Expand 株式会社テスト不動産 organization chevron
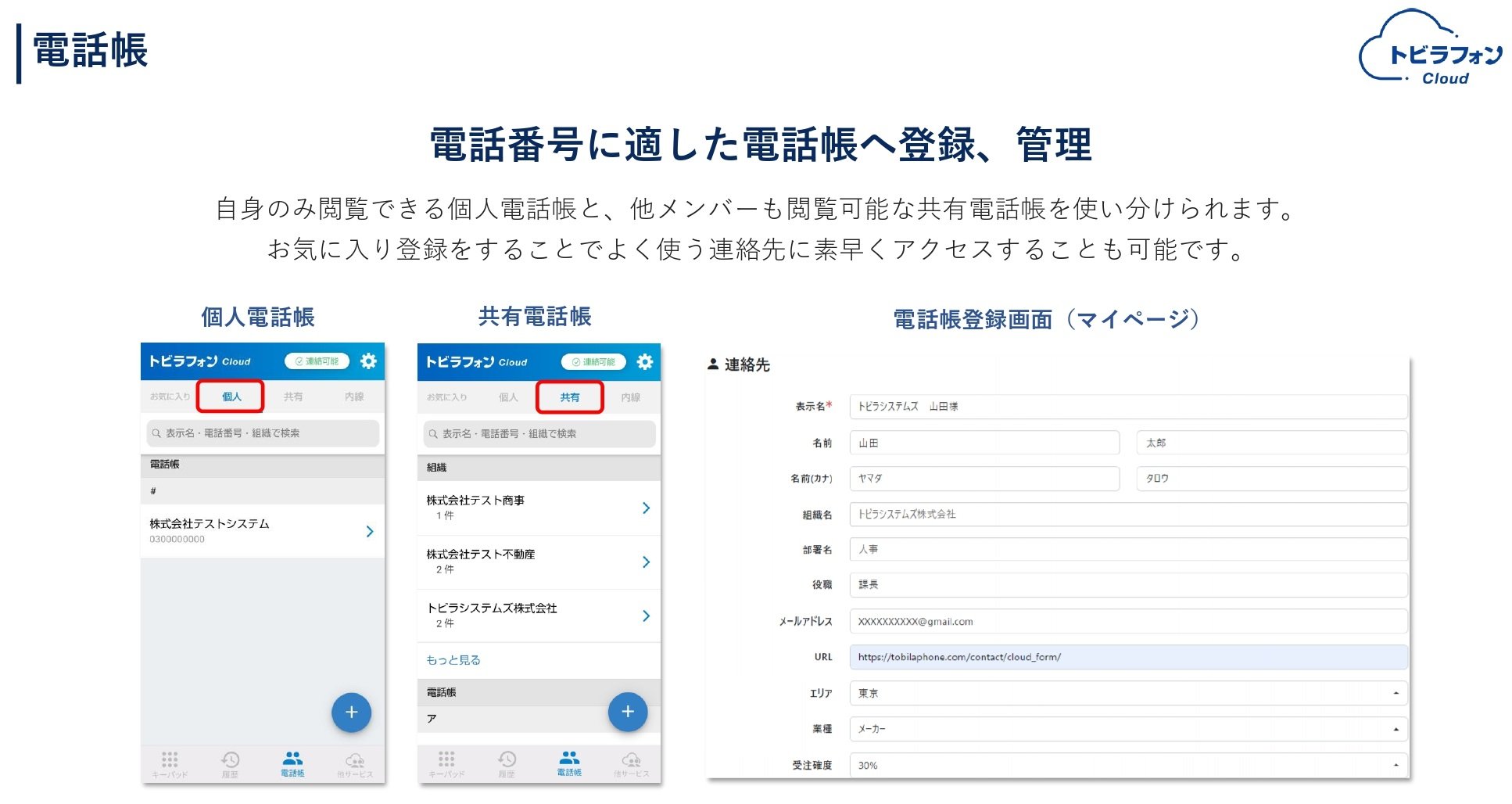 tap(646, 562)
